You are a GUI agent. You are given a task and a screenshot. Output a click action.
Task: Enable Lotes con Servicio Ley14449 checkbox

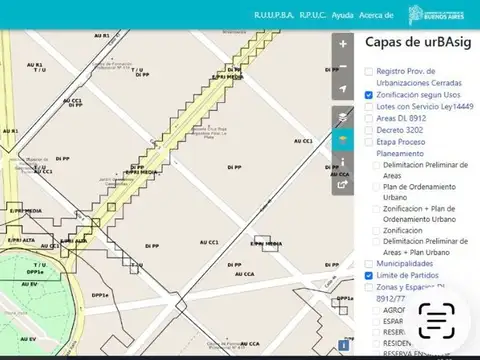pos(368,107)
